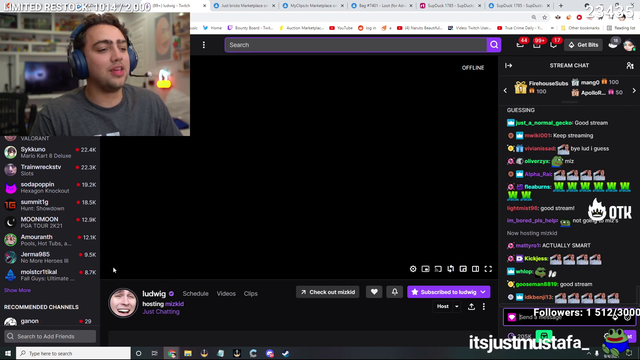Open sodapoppin channel in sidebar
The width and height of the screenshot is (640, 360).
pyautogui.click(x=50, y=187)
